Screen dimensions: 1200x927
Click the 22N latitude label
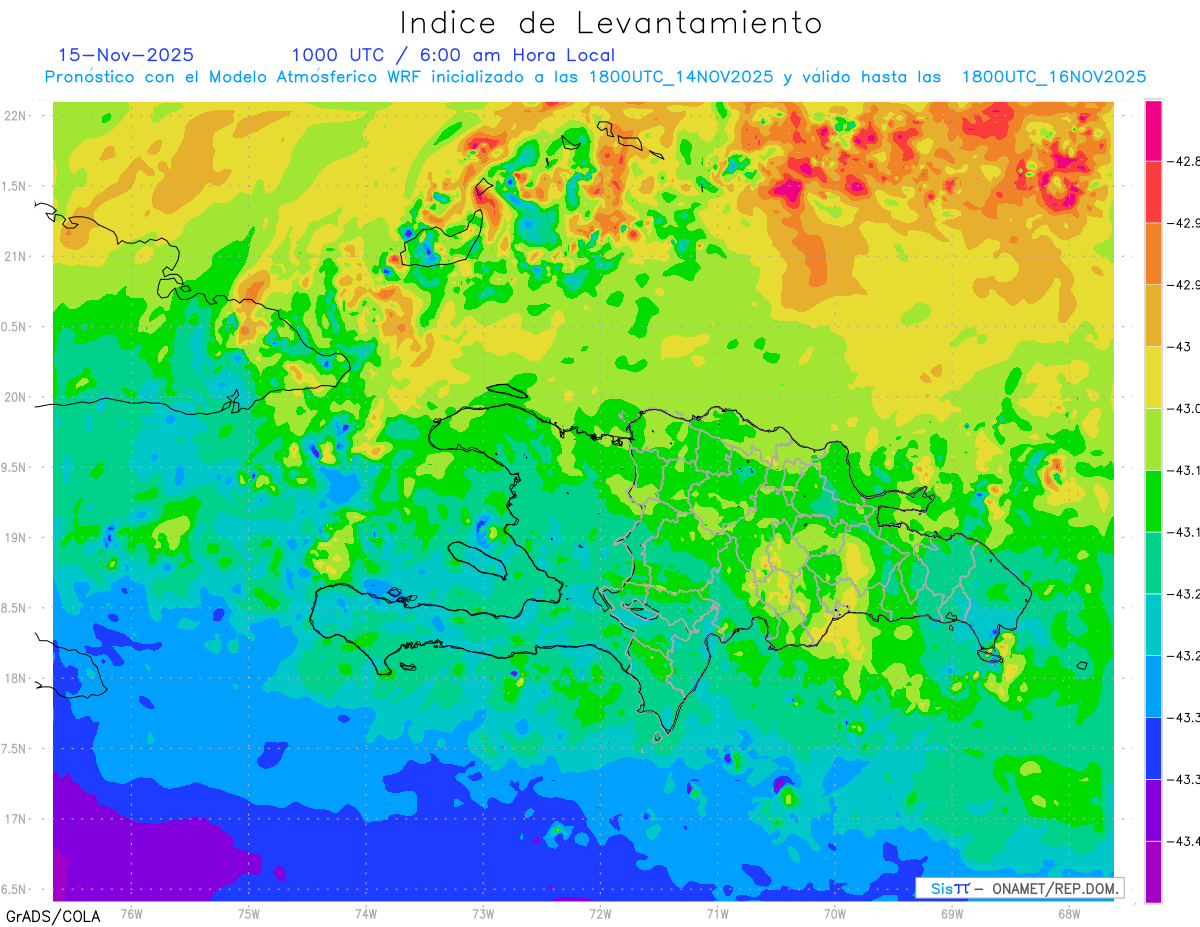[15, 116]
